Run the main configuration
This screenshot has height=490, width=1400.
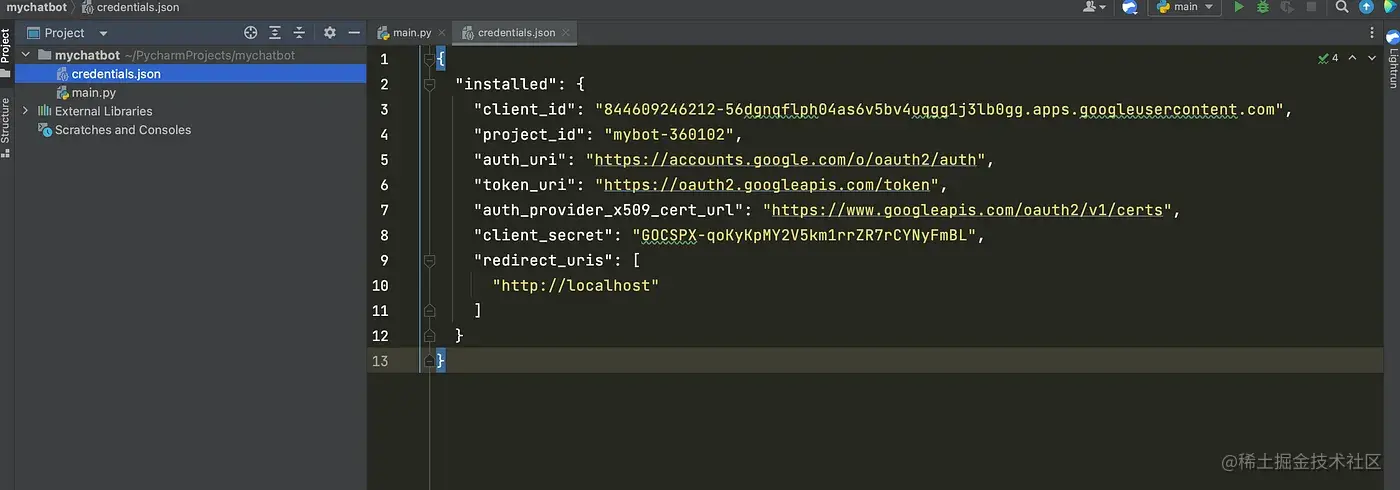[1239, 7]
